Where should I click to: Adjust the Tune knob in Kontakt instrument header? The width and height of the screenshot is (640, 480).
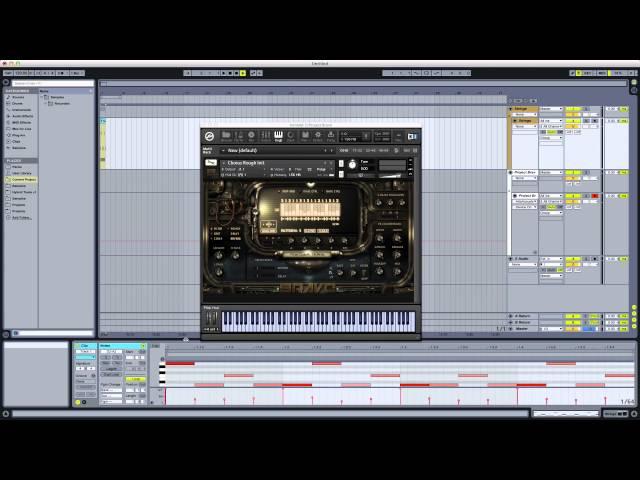(352, 165)
